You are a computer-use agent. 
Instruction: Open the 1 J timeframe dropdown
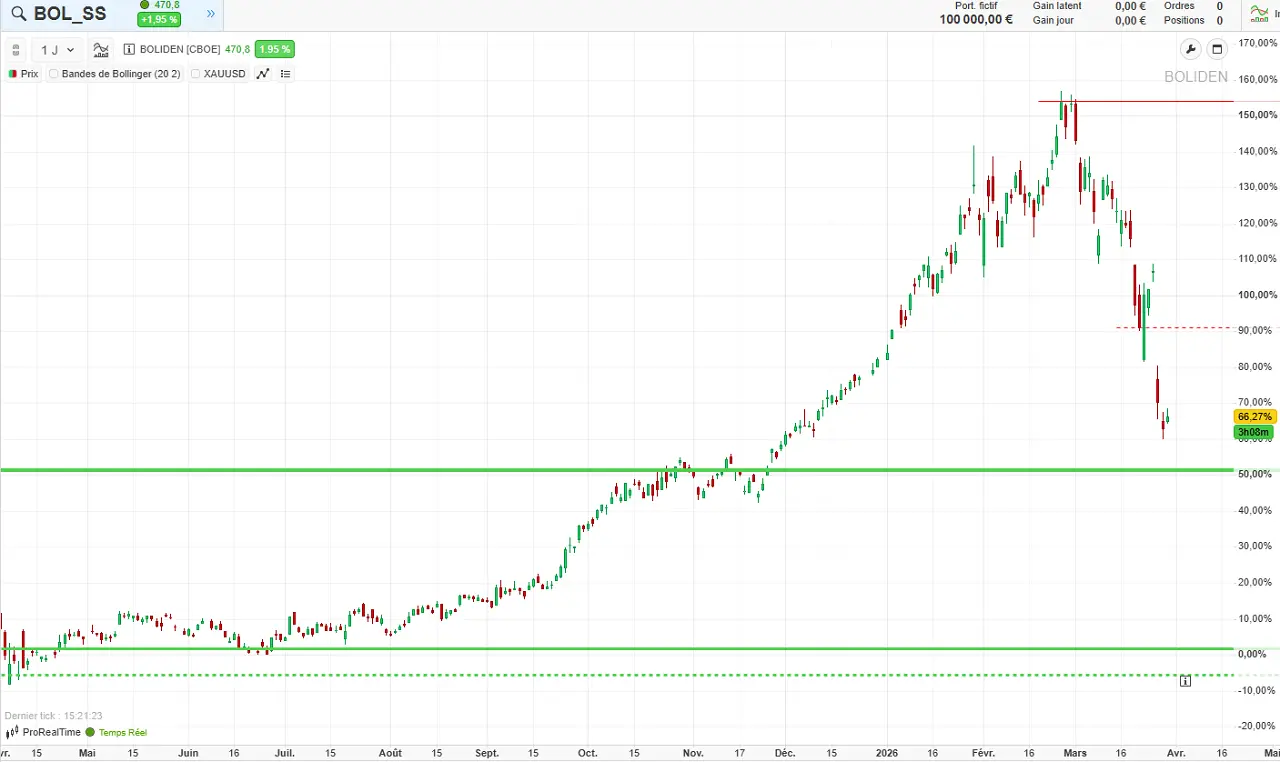click(x=55, y=49)
